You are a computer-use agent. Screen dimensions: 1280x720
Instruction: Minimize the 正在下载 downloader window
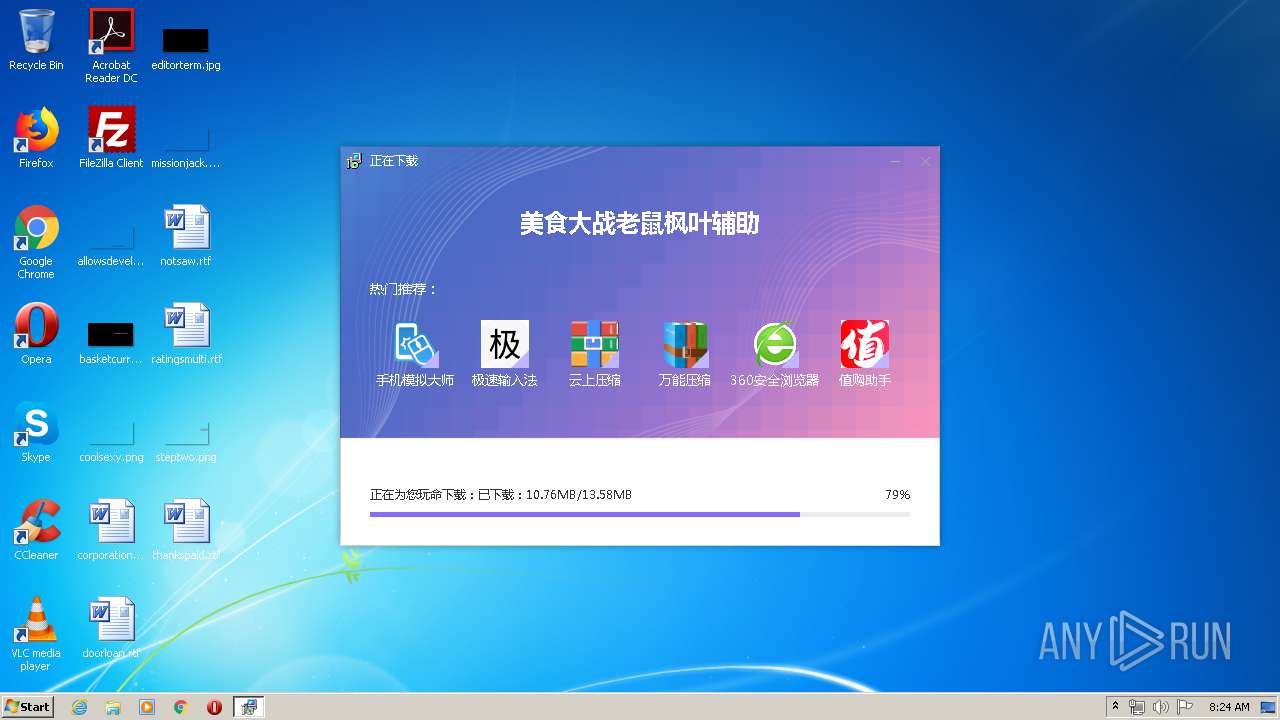point(896,161)
